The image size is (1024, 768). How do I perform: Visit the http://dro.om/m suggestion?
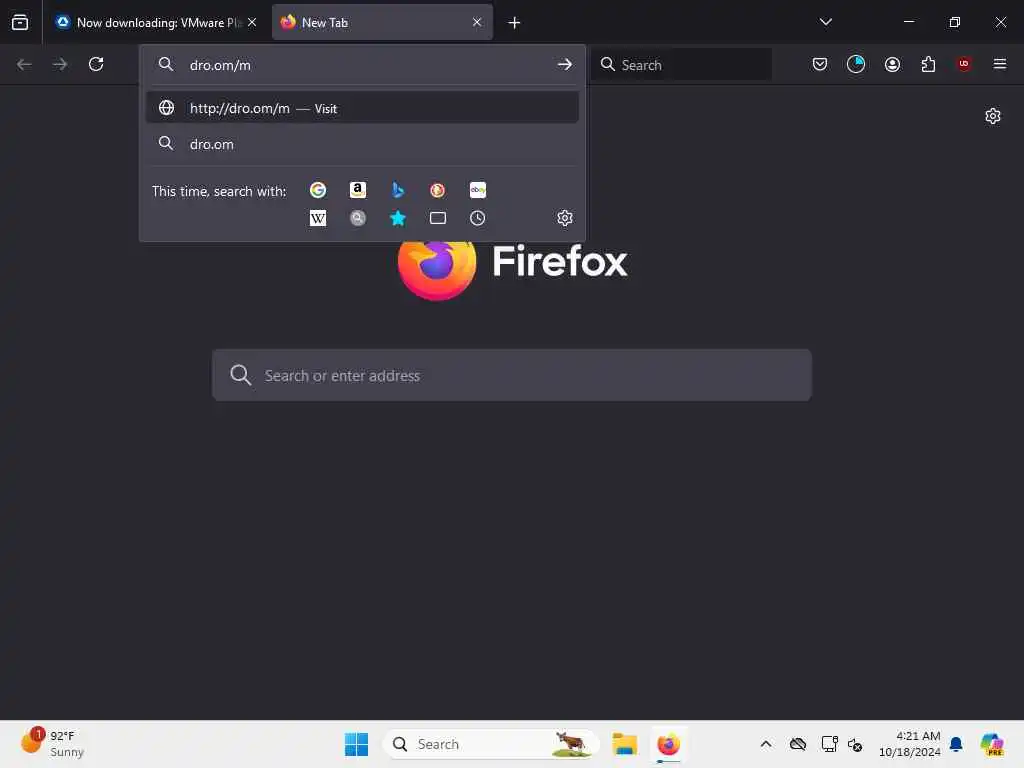click(362, 108)
